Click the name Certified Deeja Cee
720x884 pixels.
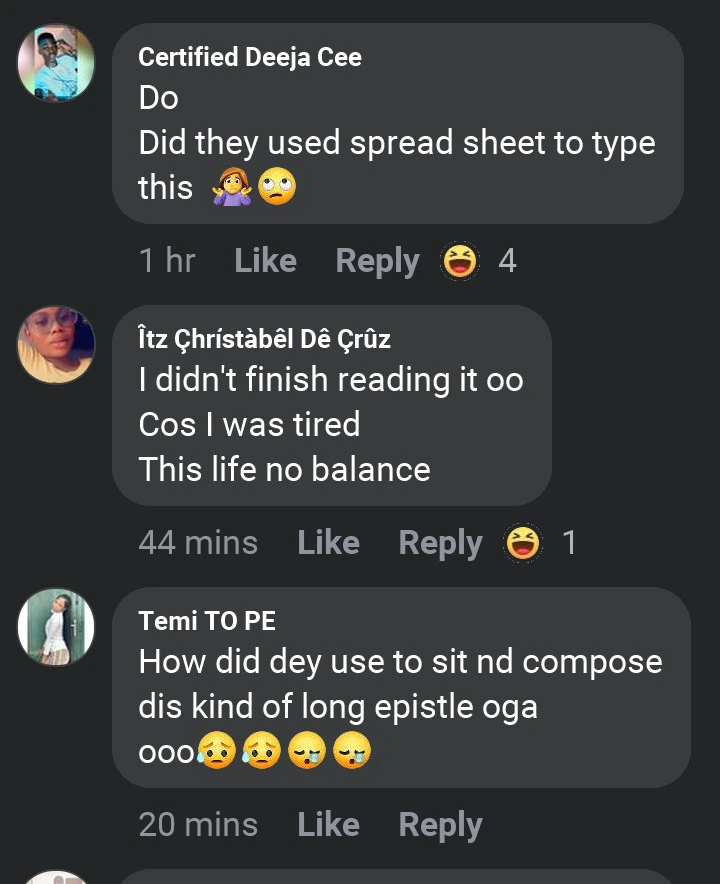(x=250, y=57)
